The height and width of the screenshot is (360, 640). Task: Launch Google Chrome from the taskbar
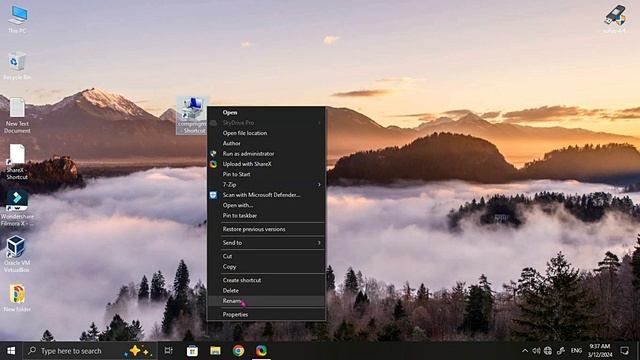point(238,351)
